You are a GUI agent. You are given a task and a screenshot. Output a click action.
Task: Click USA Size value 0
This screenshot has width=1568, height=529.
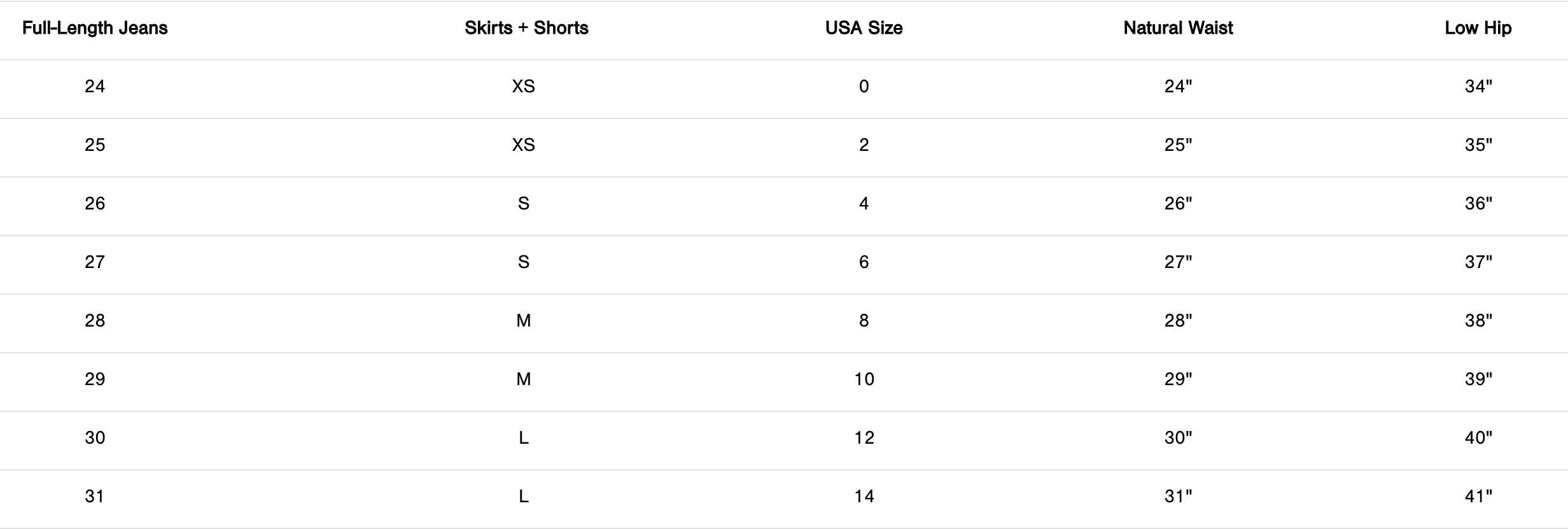click(864, 87)
